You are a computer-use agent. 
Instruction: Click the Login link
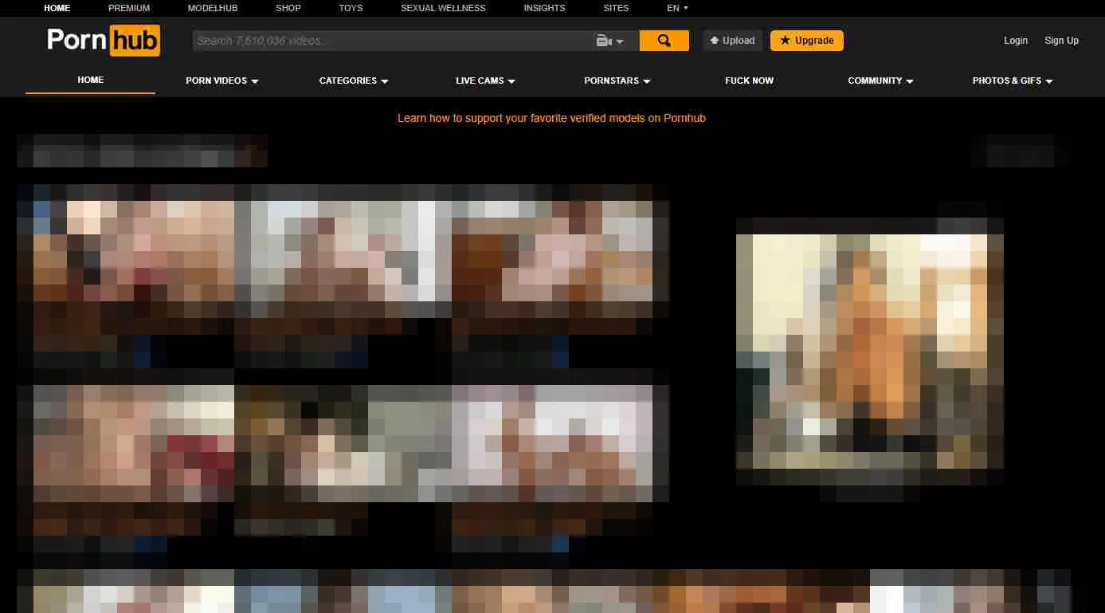(1015, 41)
